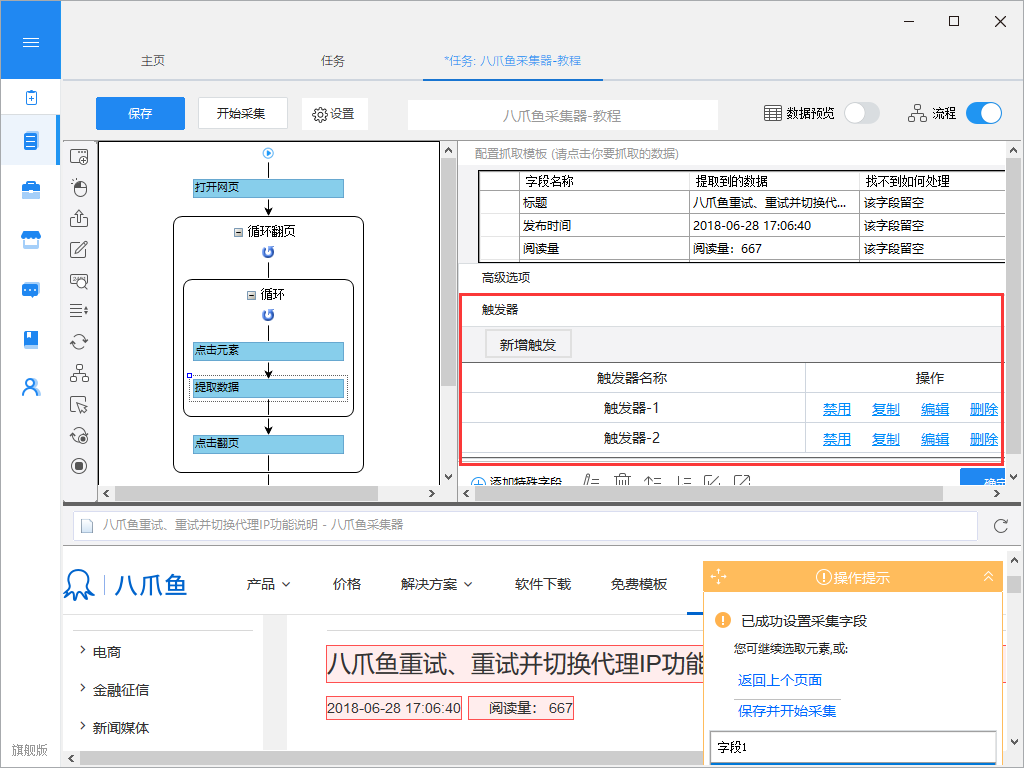Edit the task name field 八爪鱼采集器-教程
The image size is (1024, 768).
562,115
